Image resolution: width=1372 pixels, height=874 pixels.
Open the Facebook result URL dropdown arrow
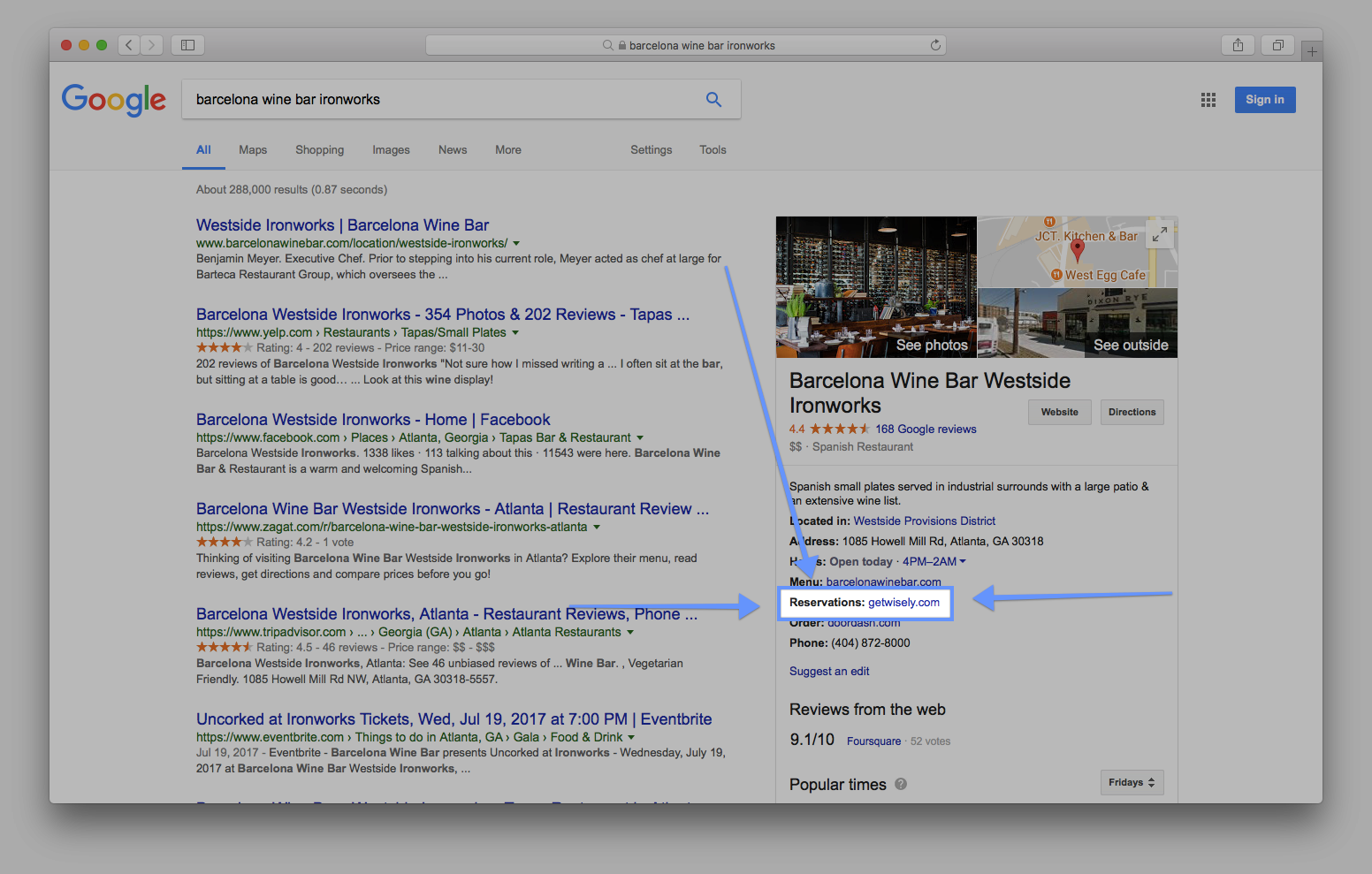click(640, 437)
